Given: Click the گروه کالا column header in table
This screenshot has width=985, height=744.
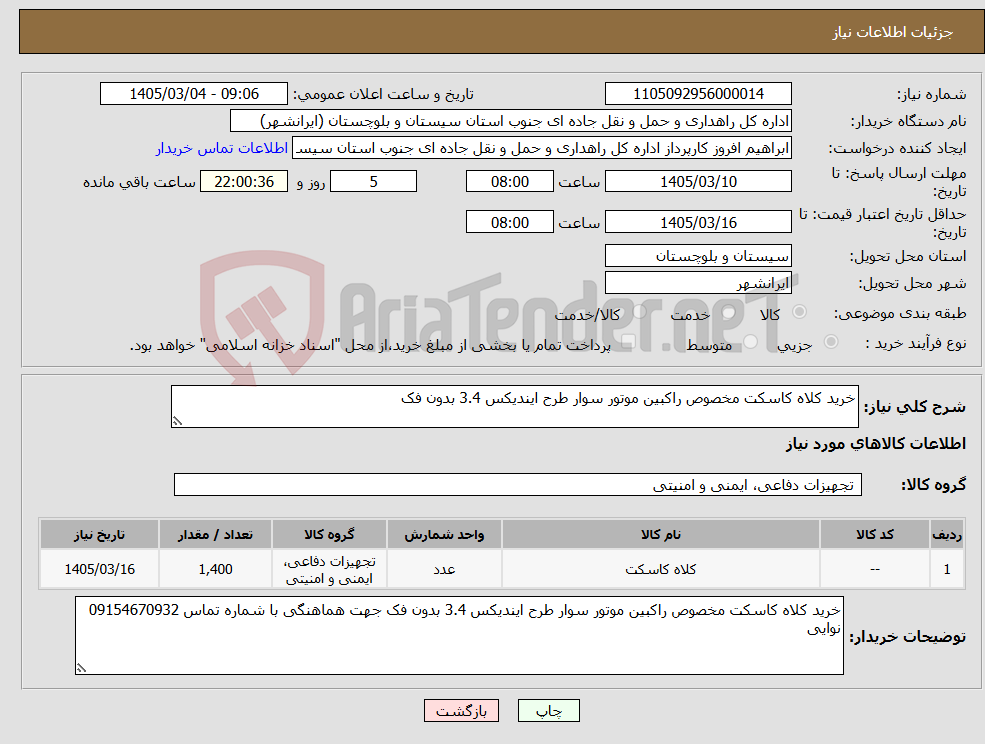Looking at the screenshot, I should [329, 534].
